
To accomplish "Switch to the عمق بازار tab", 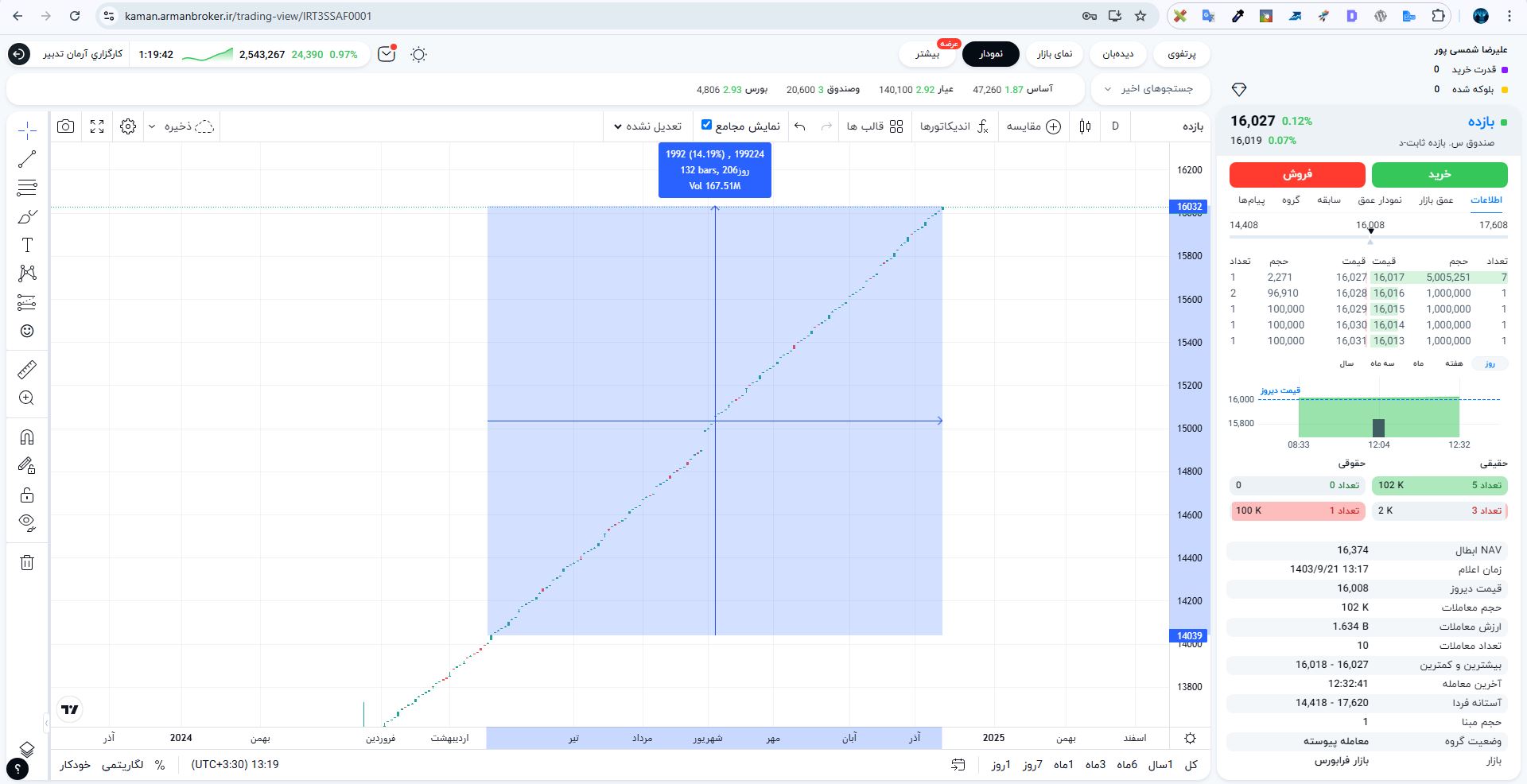I will point(1436,200).
